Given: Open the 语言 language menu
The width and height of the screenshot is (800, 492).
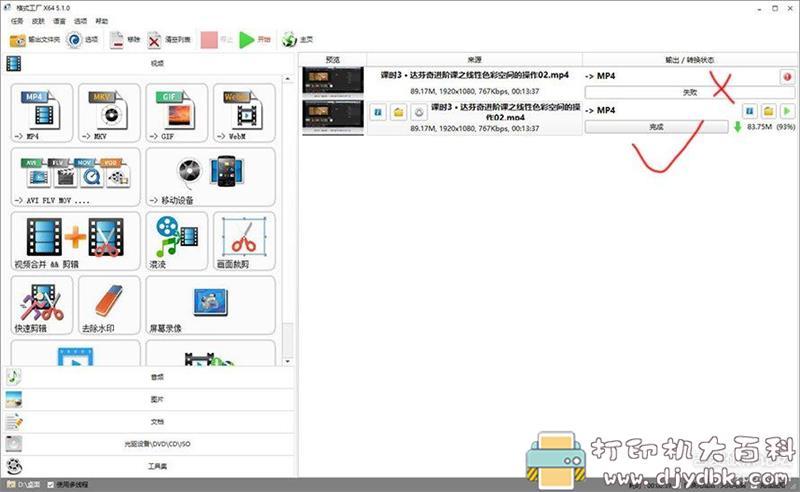Looking at the screenshot, I should (x=59, y=21).
